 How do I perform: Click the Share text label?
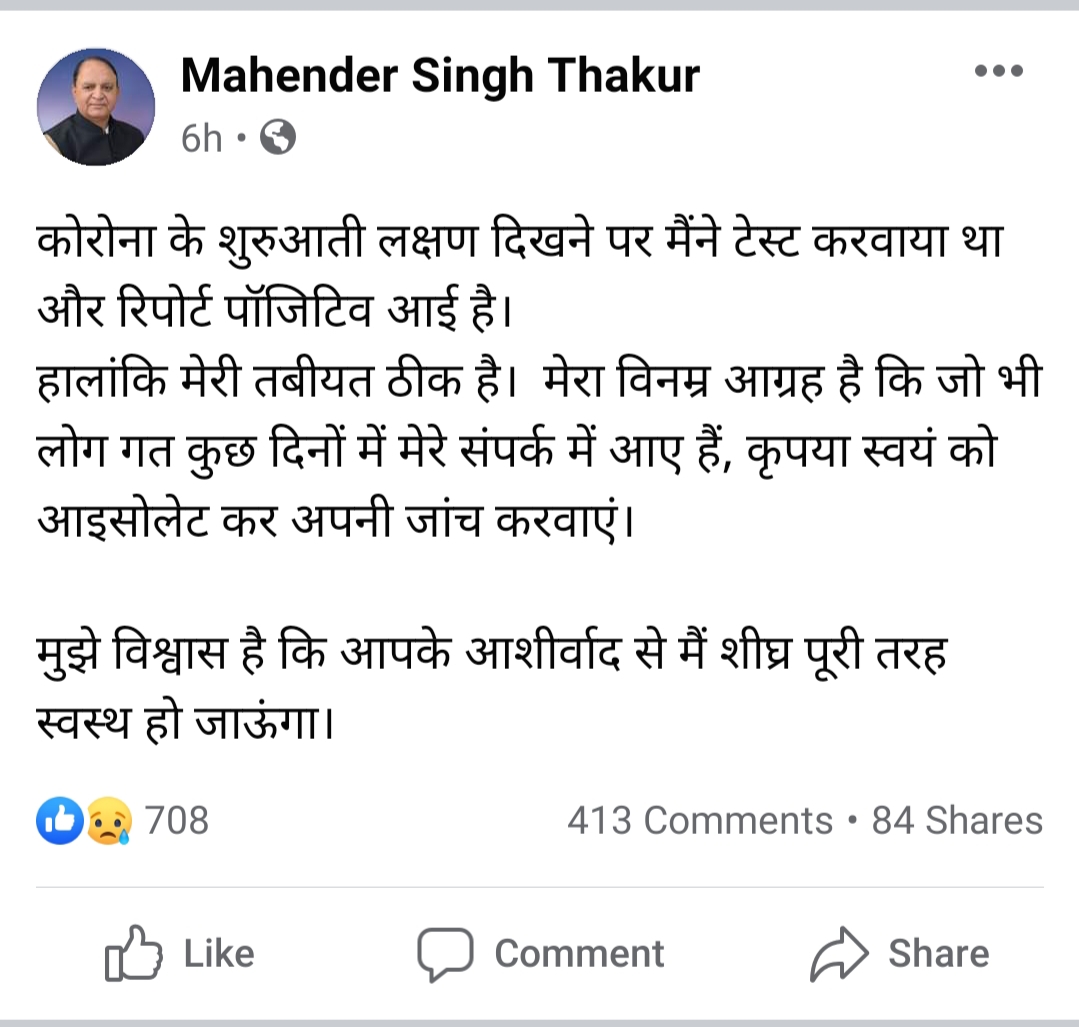pyautogui.click(x=938, y=953)
